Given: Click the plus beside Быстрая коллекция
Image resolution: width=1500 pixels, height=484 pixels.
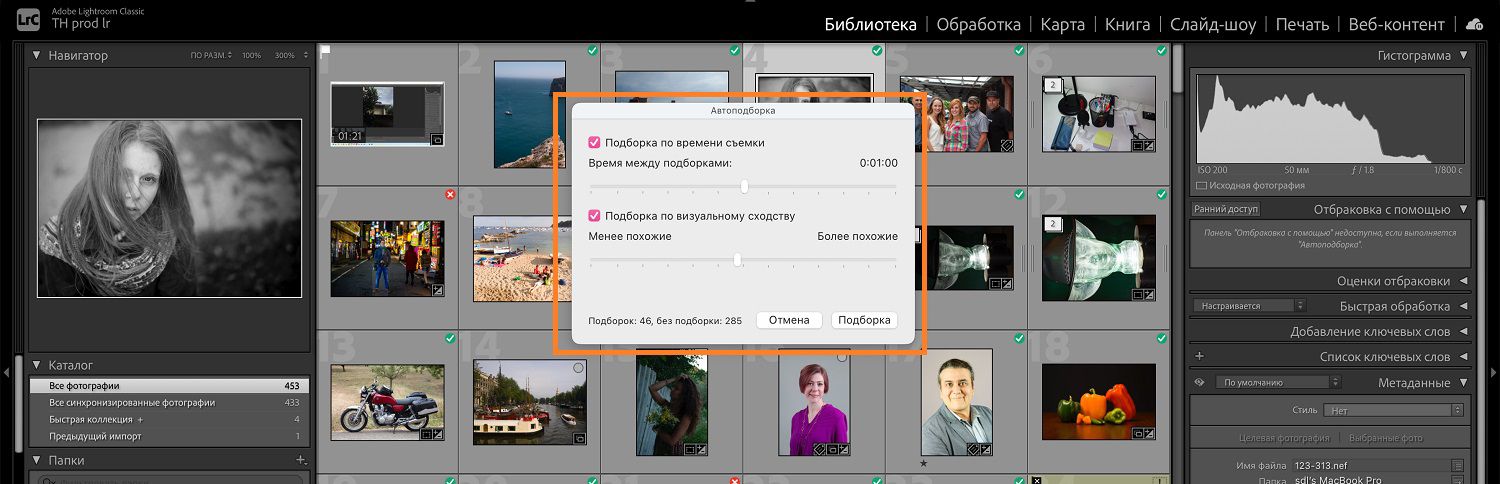Looking at the screenshot, I should [x=141, y=420].
